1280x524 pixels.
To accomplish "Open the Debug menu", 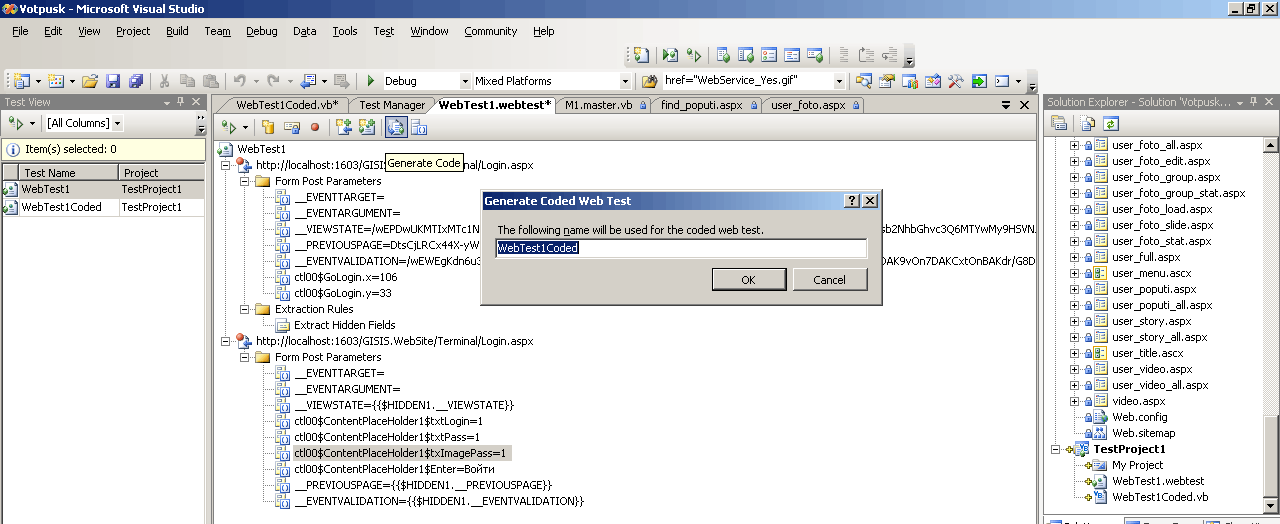I will (262, 31).
